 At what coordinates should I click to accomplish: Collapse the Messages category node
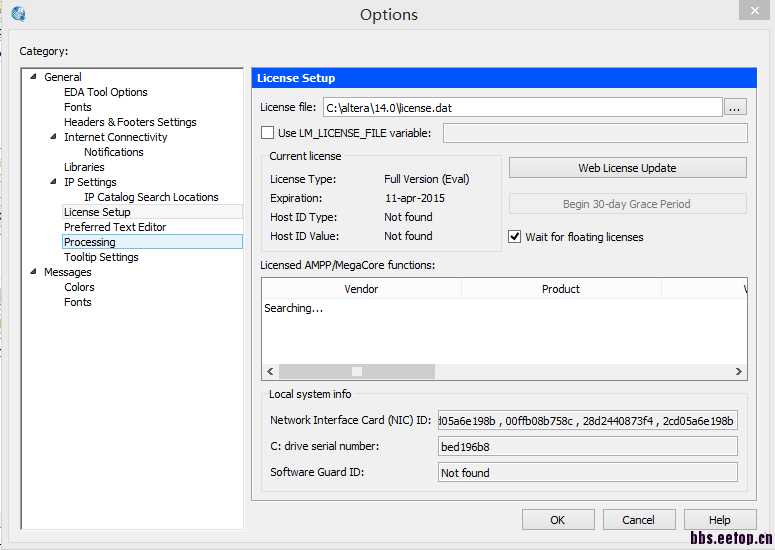[x=33, y=272]
